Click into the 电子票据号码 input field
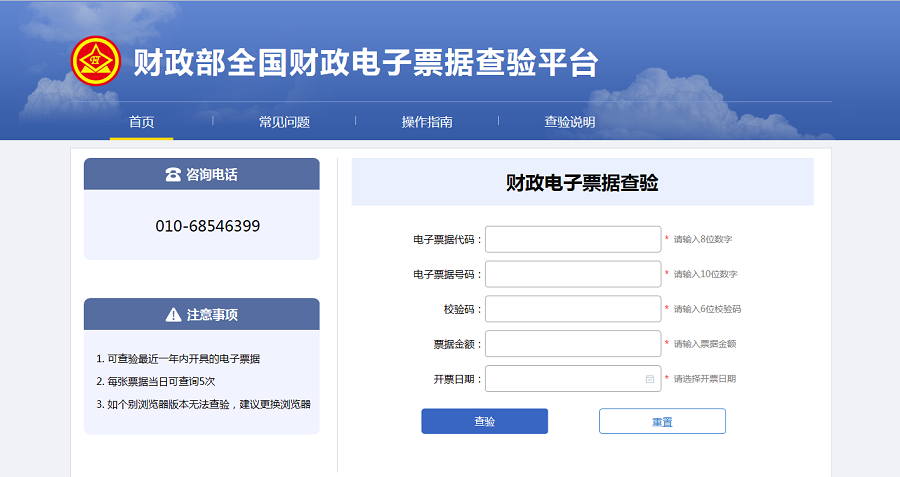The image size is (900, 477). tap(572, 274)
